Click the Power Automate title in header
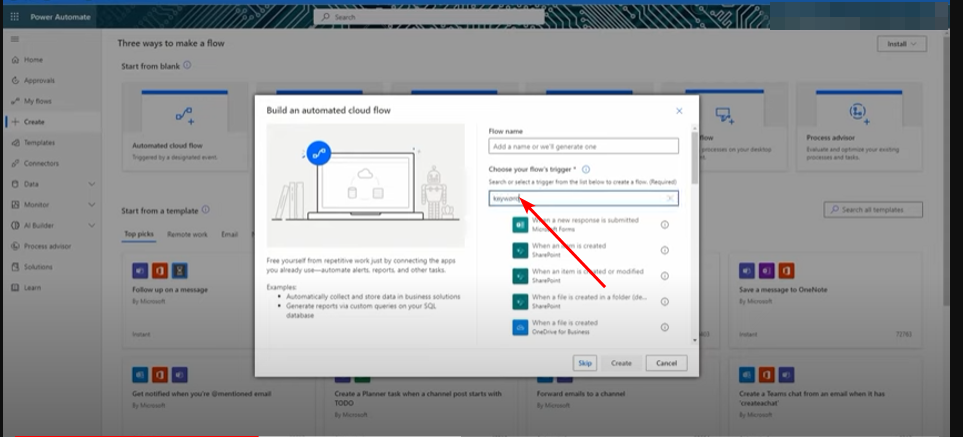Image resolution: width=963 pixels, height=437 pixels. click(60, 17)
